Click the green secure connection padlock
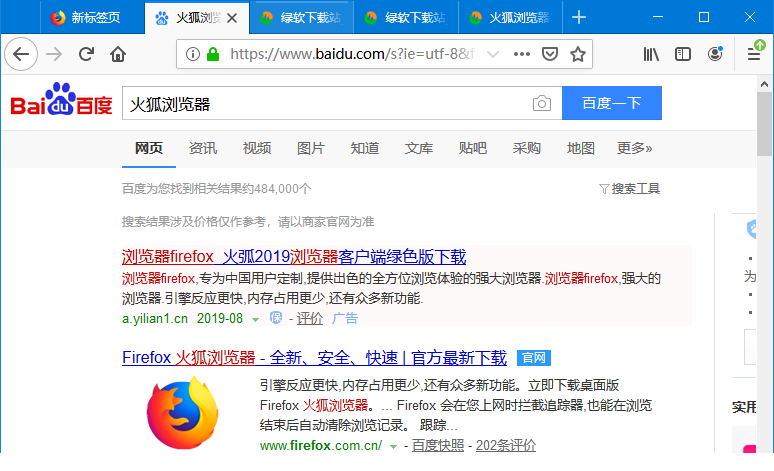774x471 pixels. pos(213,54)
